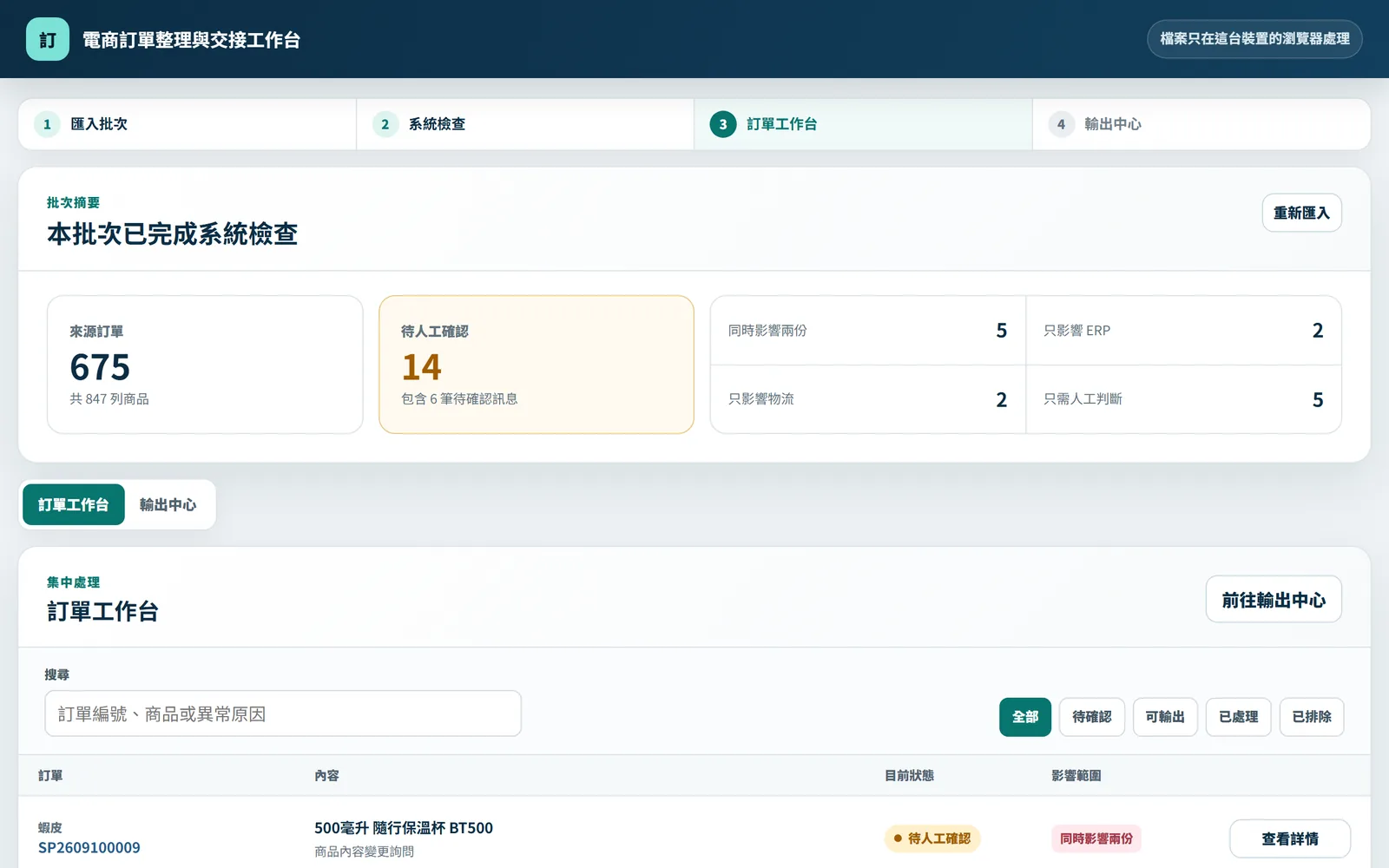Viewport: 1389px width, 868px height.
Task: Filter orders by 已排除
Action: (x=1312, y=717)
